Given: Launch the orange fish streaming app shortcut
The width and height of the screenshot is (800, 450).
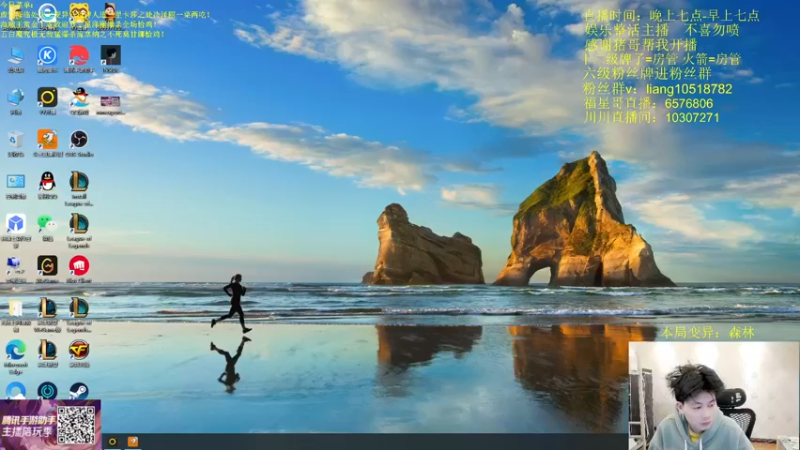Looking at the screenshot, I should (47, 139).
